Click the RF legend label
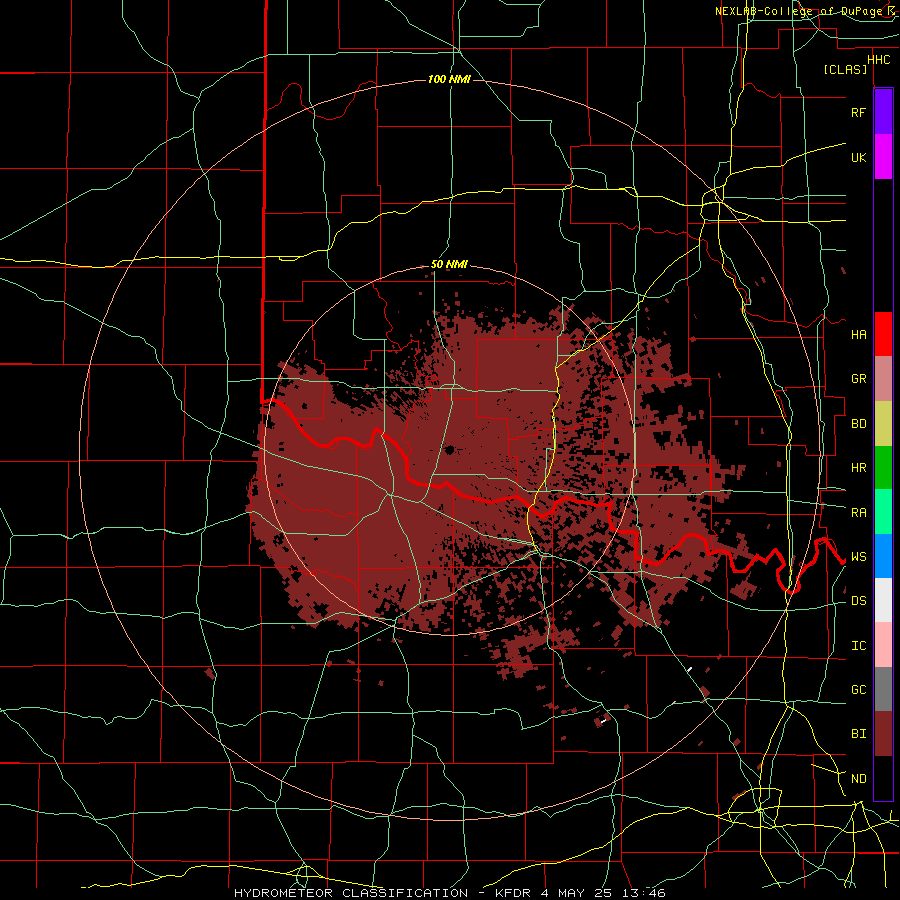The height and width of the screenshot is (900, 900). pyautogui.click(x=858, y=112)
